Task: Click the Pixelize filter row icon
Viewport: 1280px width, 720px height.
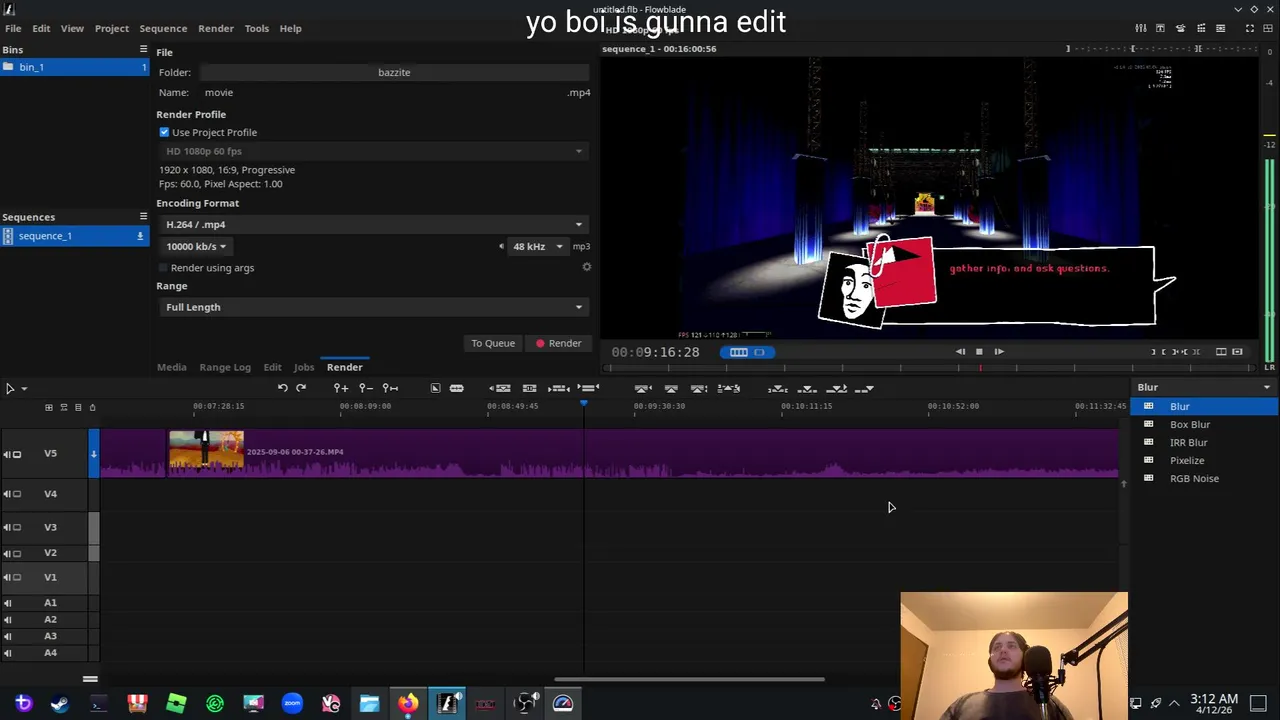Action: [x=1148, y=460]
